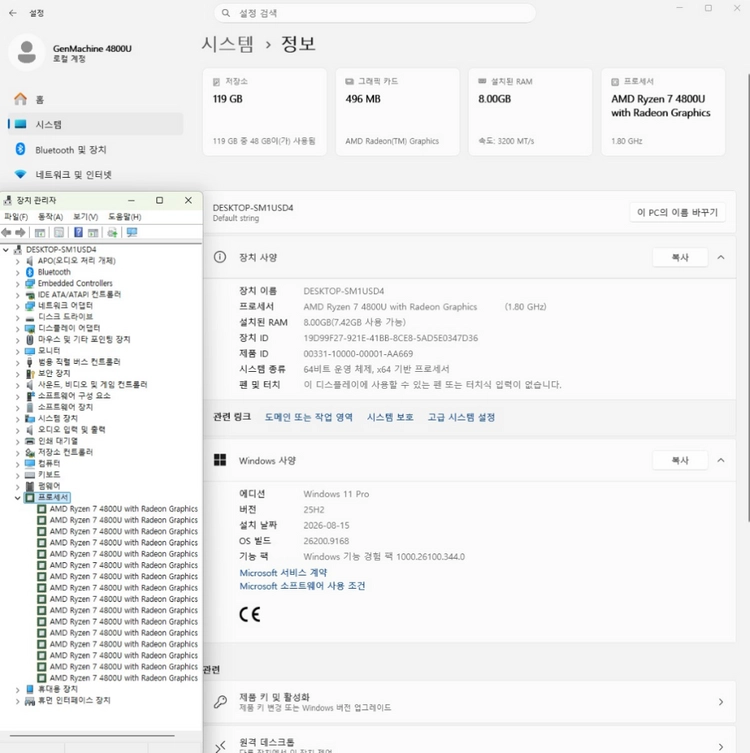Image resolution: width=750 pixels, height=753 pixels.
Task: Click the GenMachine 4800U user avatar
Action: (27, 52)
